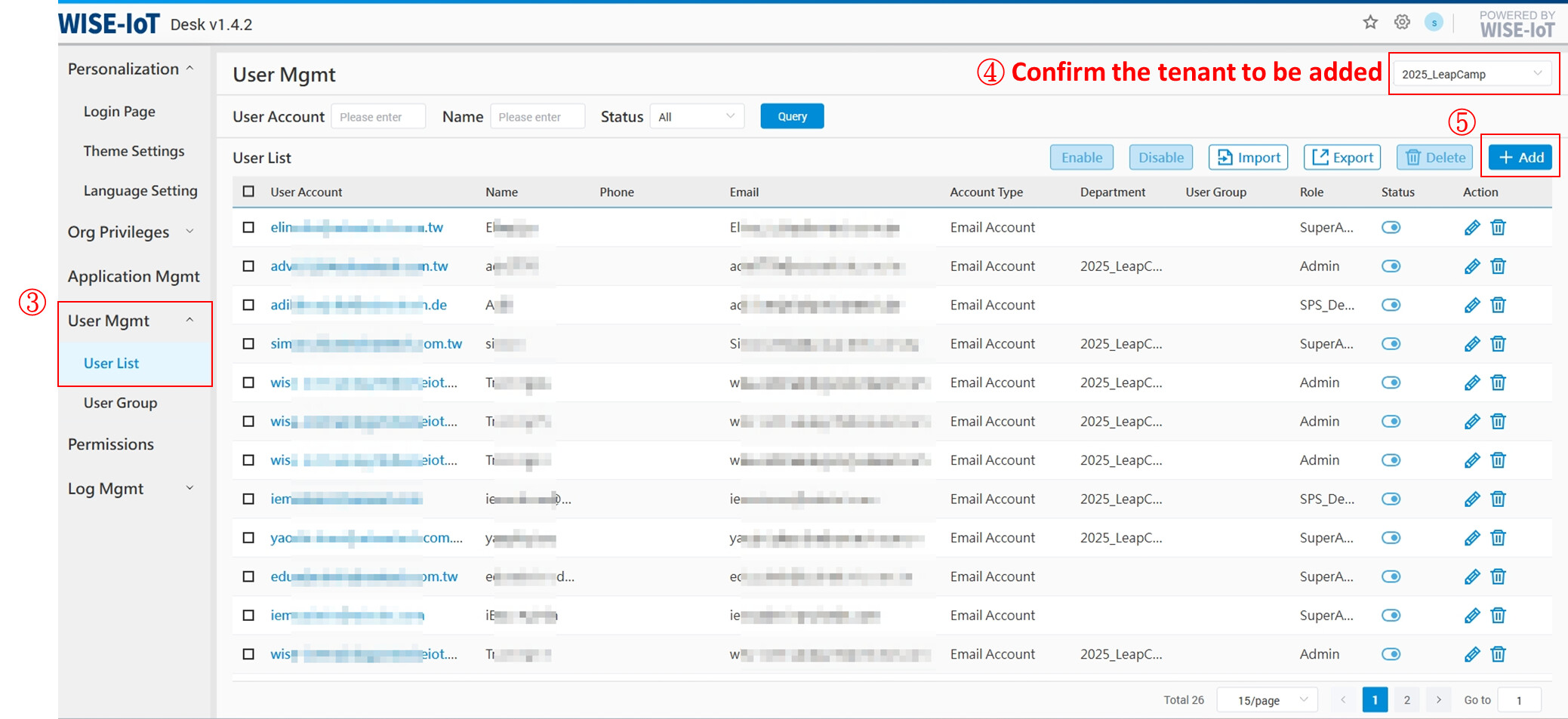Go to Permissions in the sidebar
1568x719 pixels.
[111, 444]
